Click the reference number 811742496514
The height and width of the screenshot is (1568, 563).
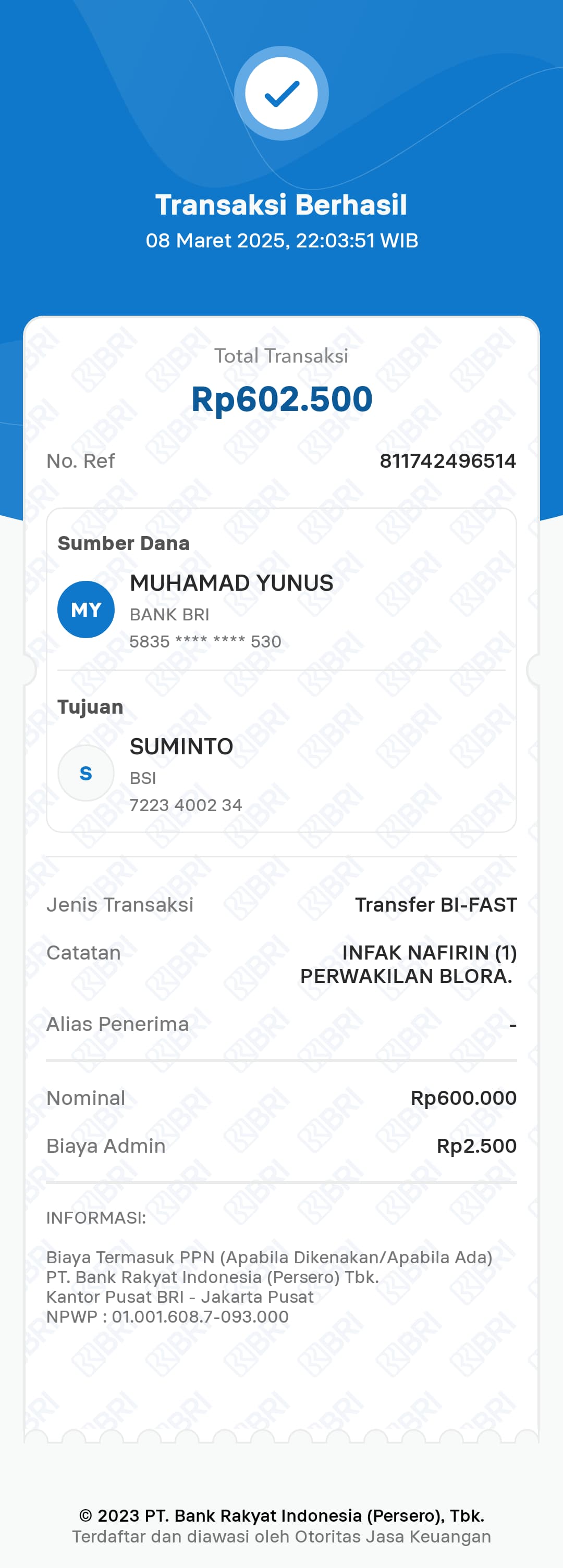(448, 461)
